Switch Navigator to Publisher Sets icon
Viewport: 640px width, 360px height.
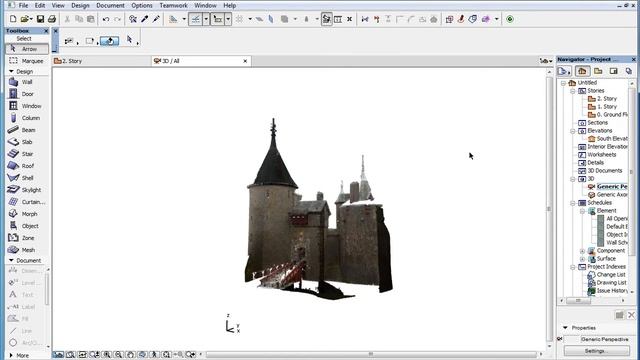(x=629, y=71)
